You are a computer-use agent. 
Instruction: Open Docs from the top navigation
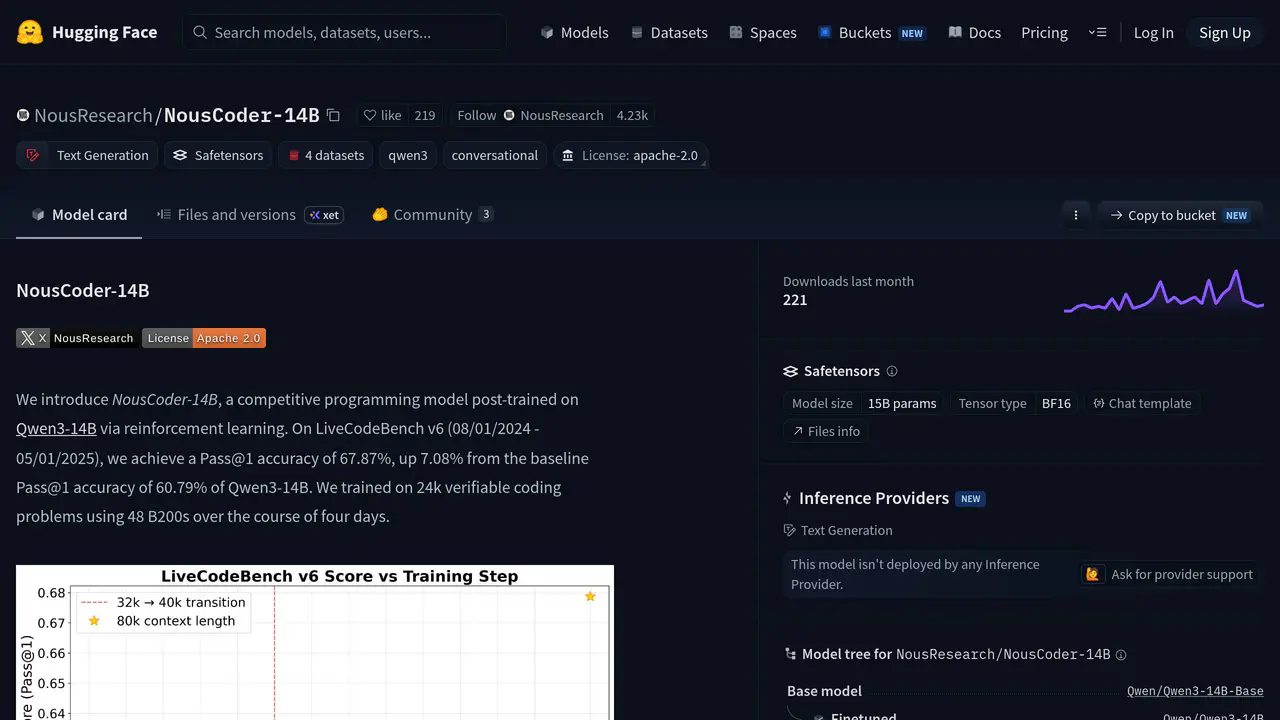pos(975,32)
